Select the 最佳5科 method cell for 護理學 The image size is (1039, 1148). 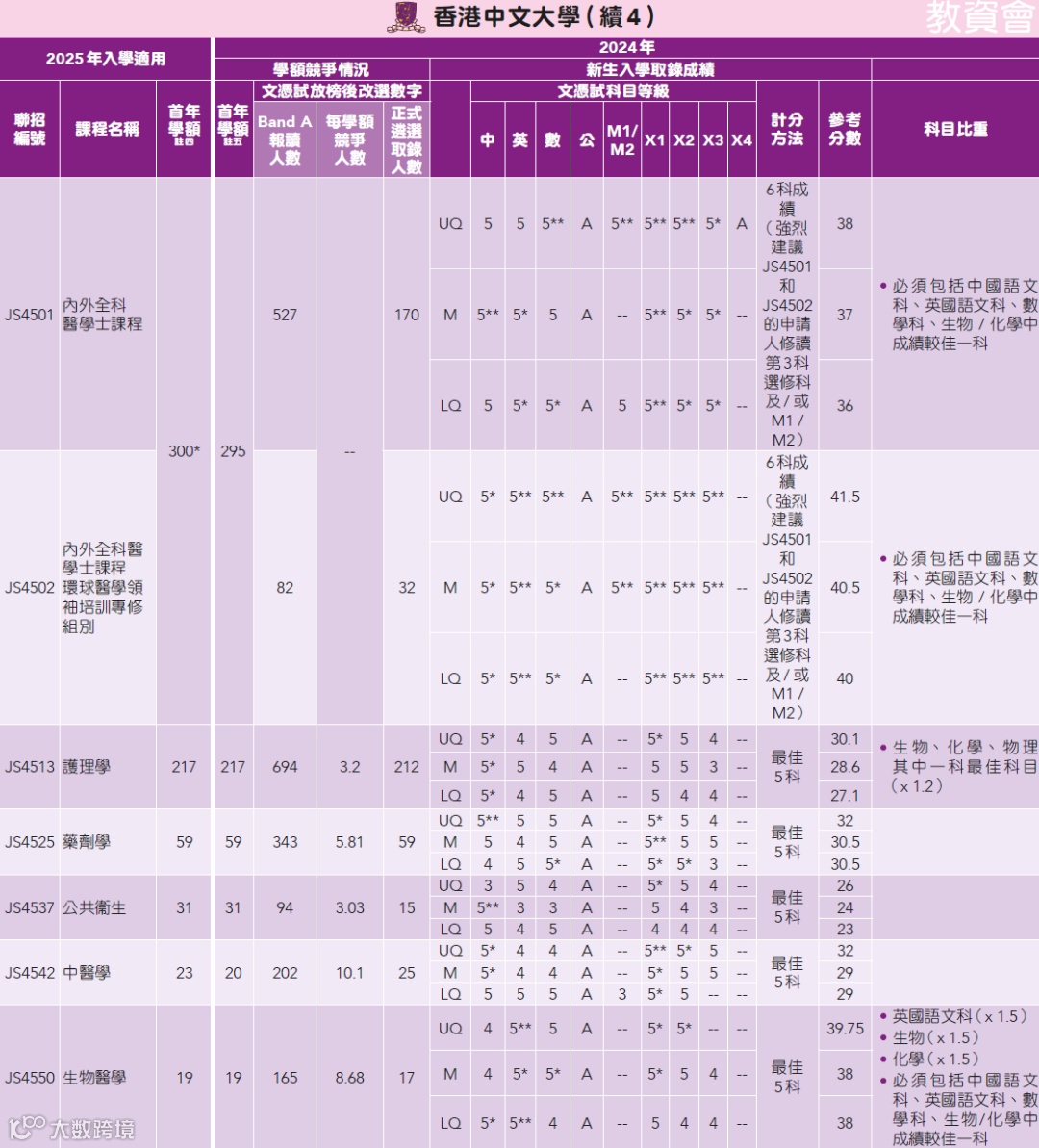click(787, 767)
